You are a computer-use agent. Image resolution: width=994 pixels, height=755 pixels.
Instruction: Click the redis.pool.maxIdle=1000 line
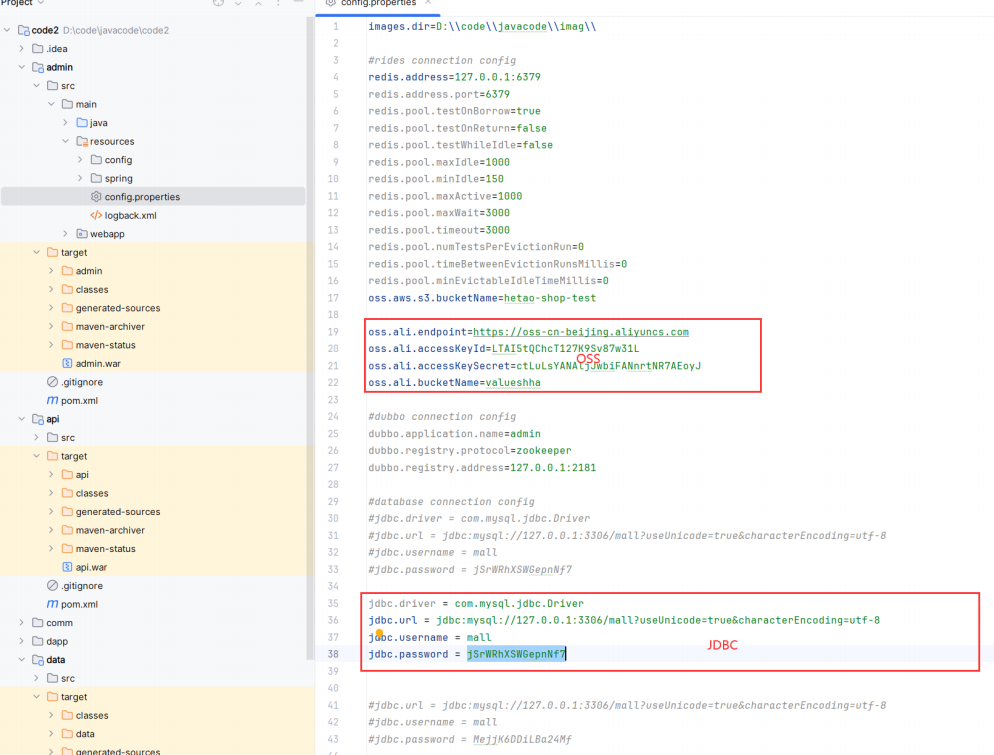pos(439,162)
